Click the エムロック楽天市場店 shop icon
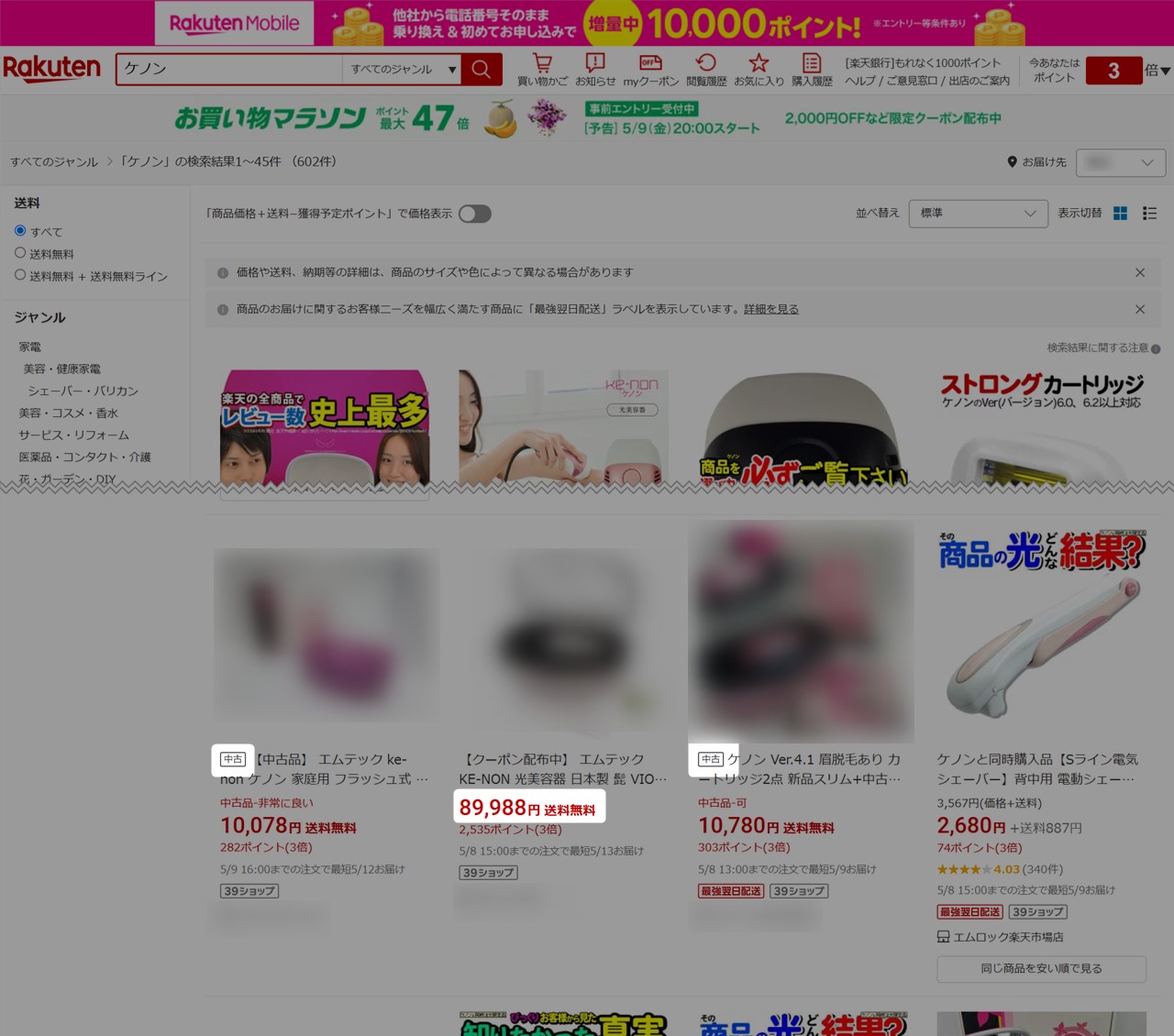Viewport: 1174px width, 1036px height. [x=943, y=937]
